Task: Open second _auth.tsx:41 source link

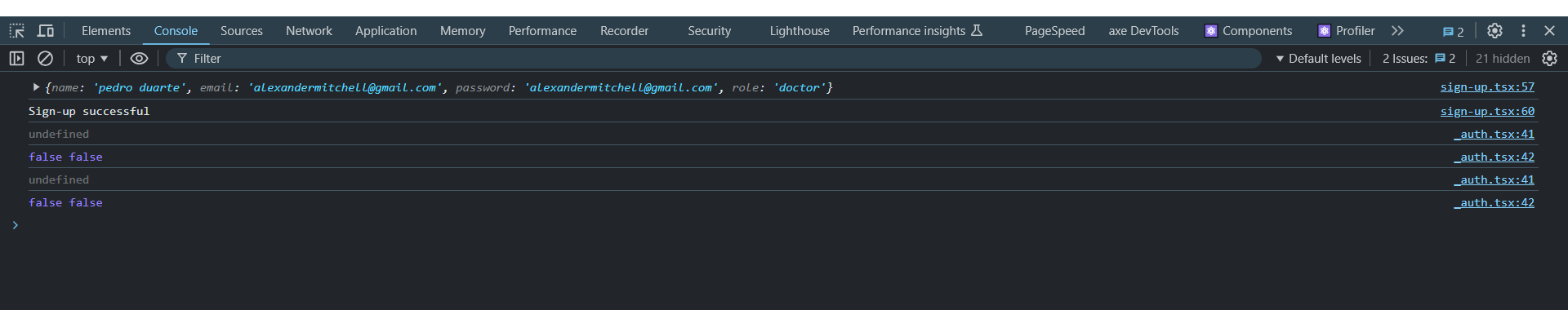Action: pos(1494,180)
